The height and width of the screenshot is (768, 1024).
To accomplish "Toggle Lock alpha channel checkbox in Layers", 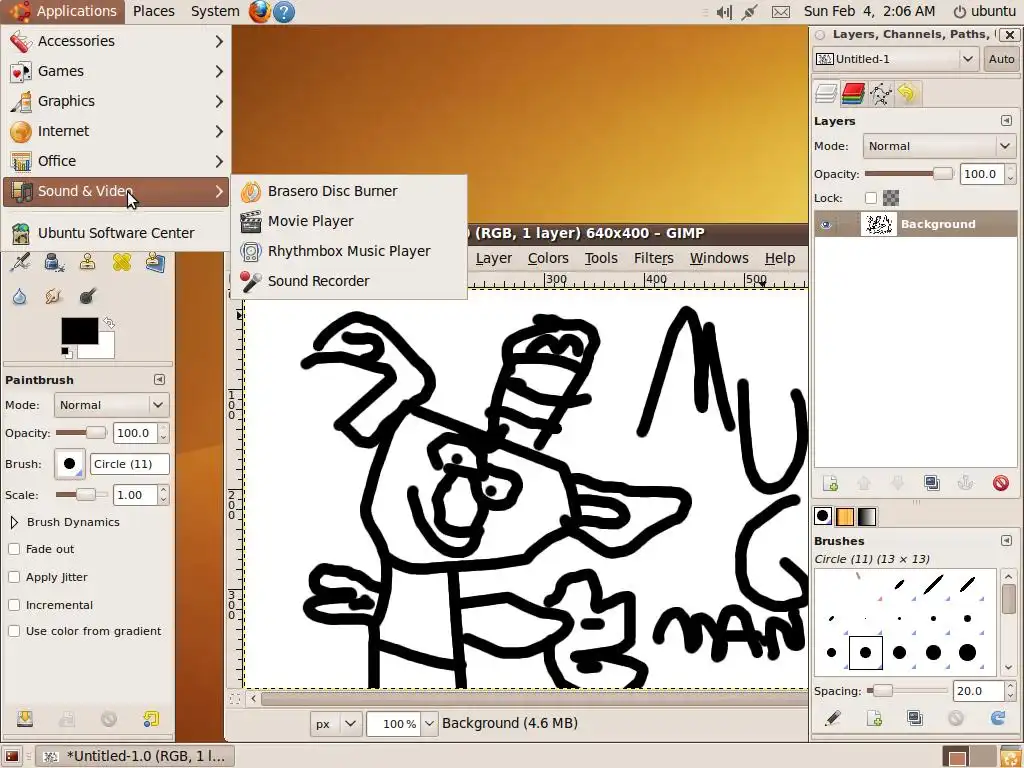I will point(871,198).
